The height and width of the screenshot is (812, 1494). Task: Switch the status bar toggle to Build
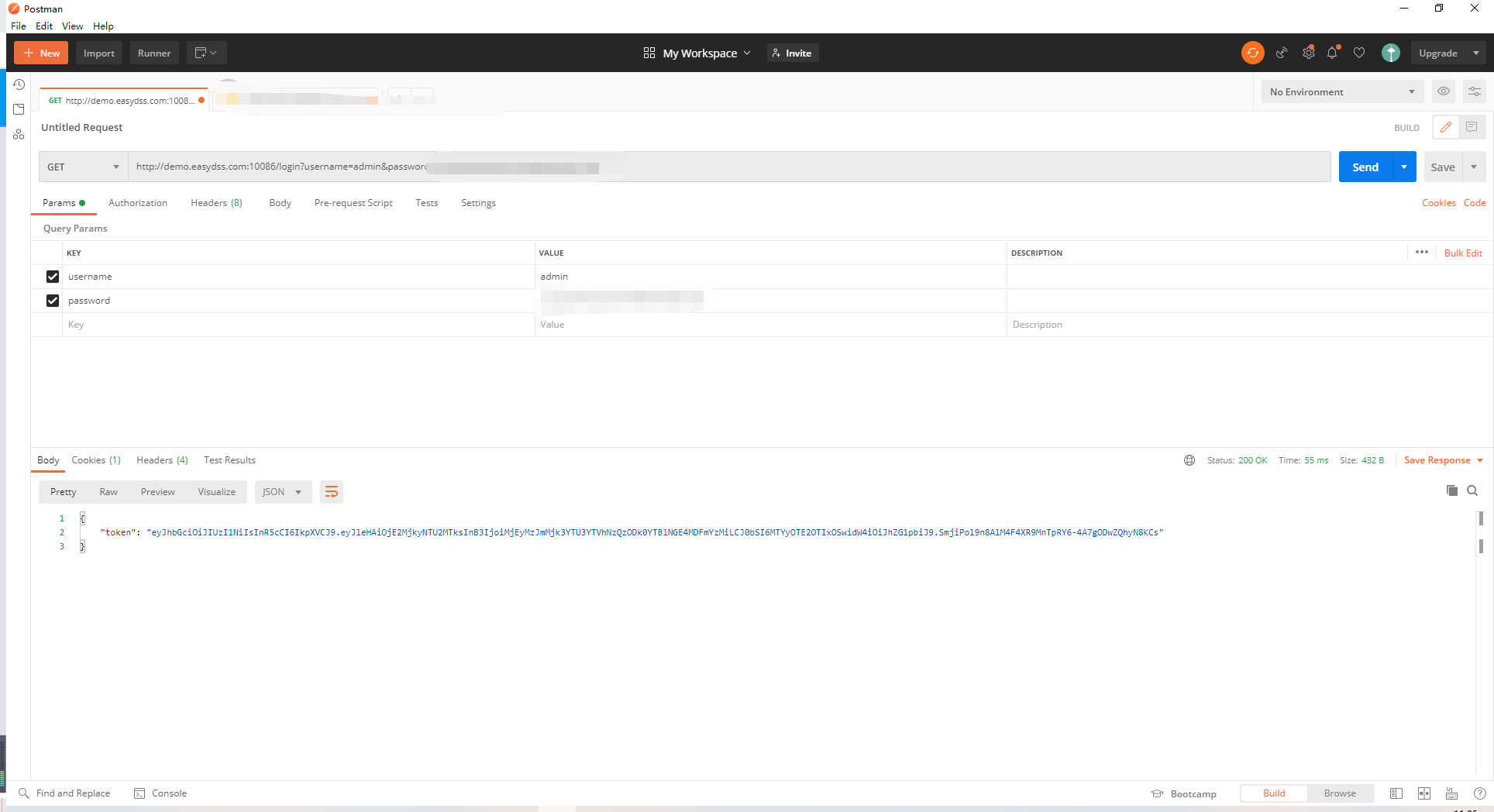pos(1274,793)
